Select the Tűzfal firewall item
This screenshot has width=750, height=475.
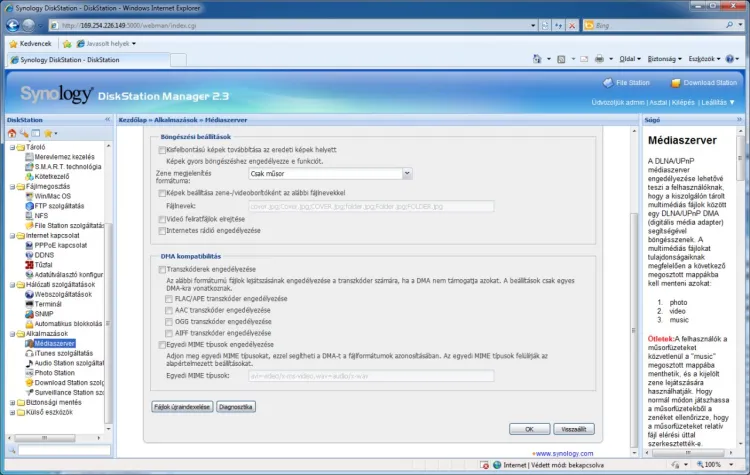click(x=44, y=265)
